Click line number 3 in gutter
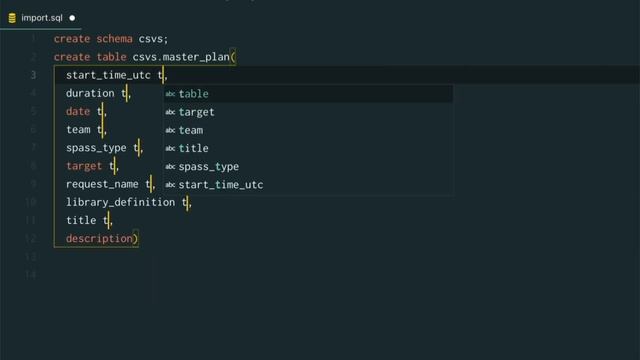Image resolution: width=640 pixels, height=360 pixels. [x=33, y=75]
